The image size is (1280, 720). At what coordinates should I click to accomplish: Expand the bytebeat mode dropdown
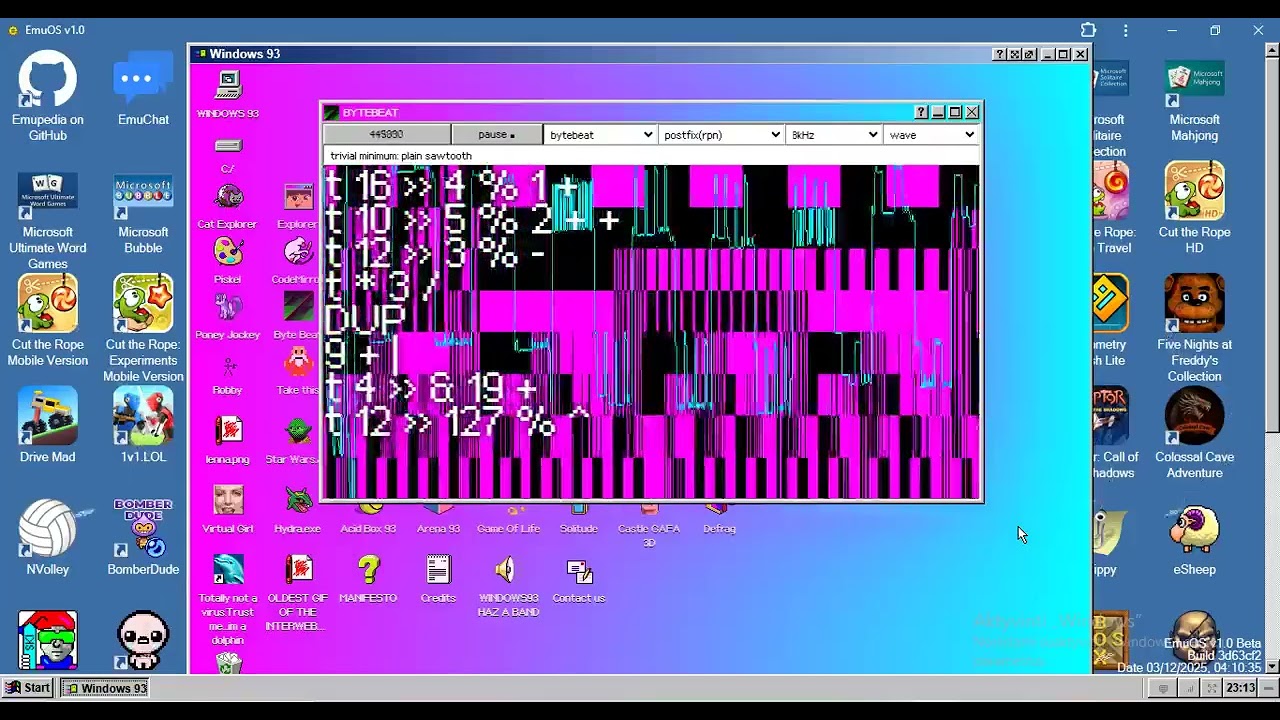600,135
